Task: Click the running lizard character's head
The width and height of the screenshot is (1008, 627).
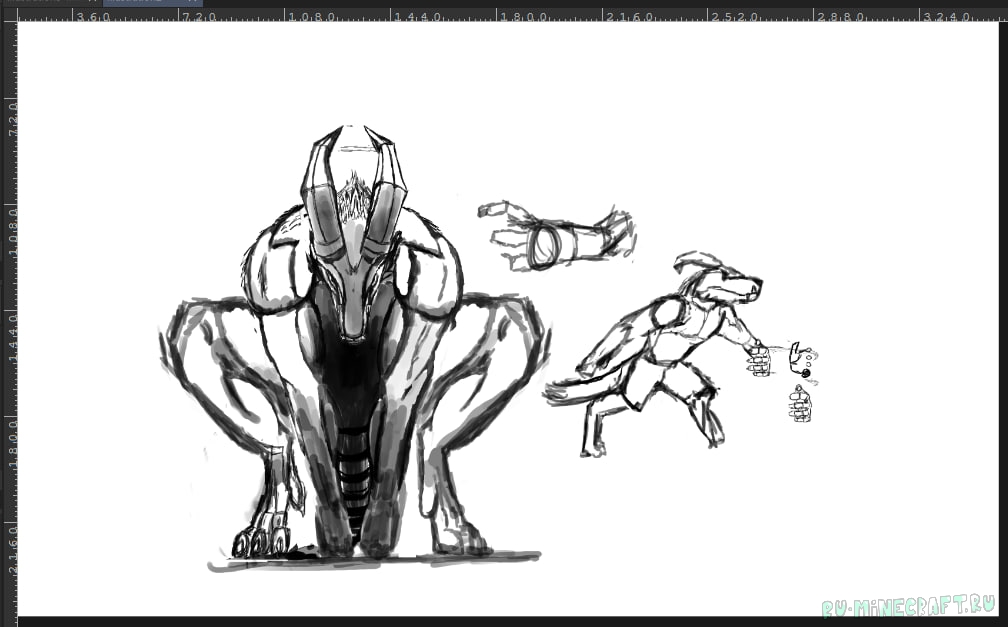Action: [x=725, y=278]
